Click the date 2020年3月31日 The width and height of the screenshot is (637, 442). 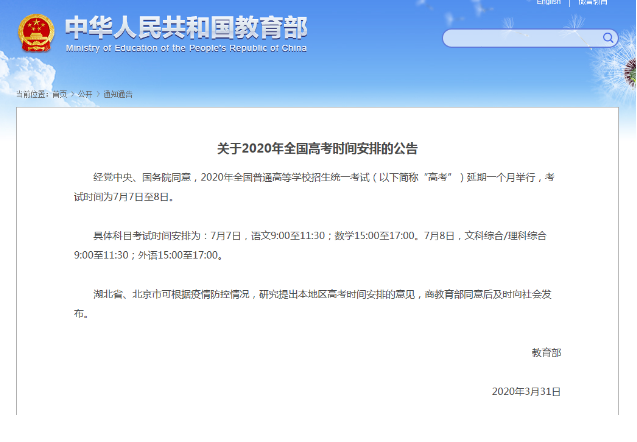click(526, 392)
